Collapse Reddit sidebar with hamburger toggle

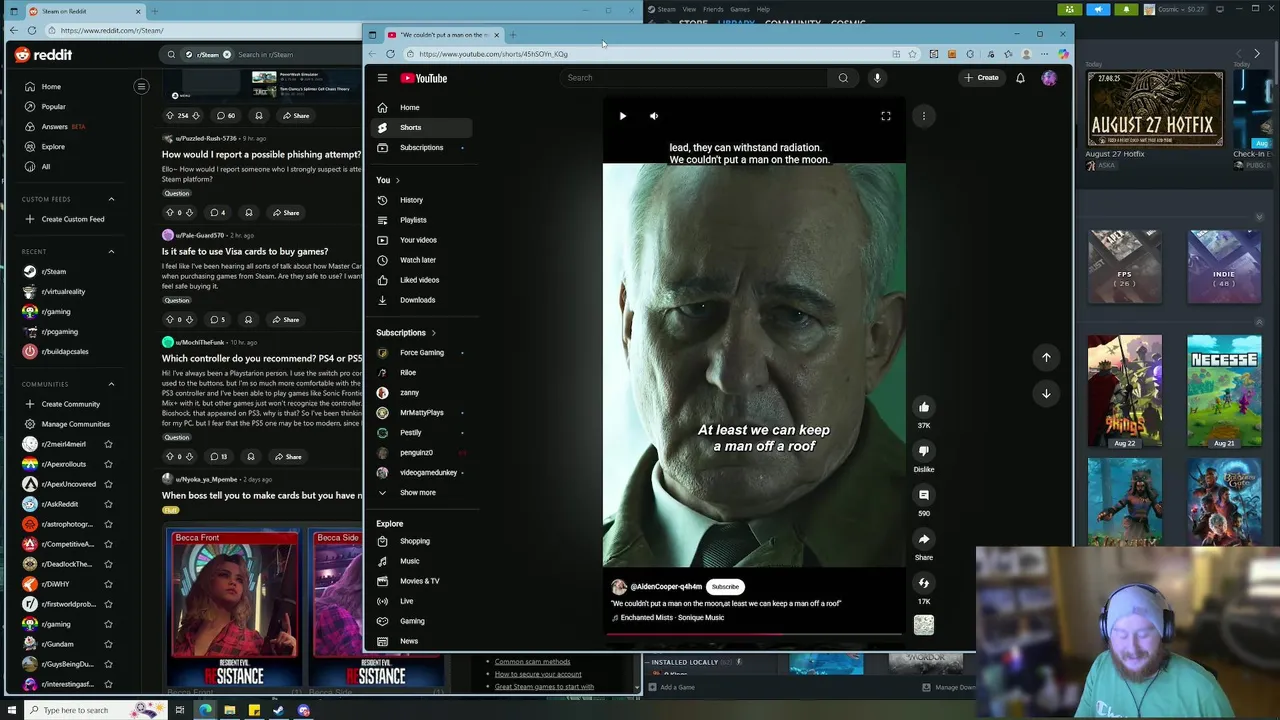coord(141,87)
